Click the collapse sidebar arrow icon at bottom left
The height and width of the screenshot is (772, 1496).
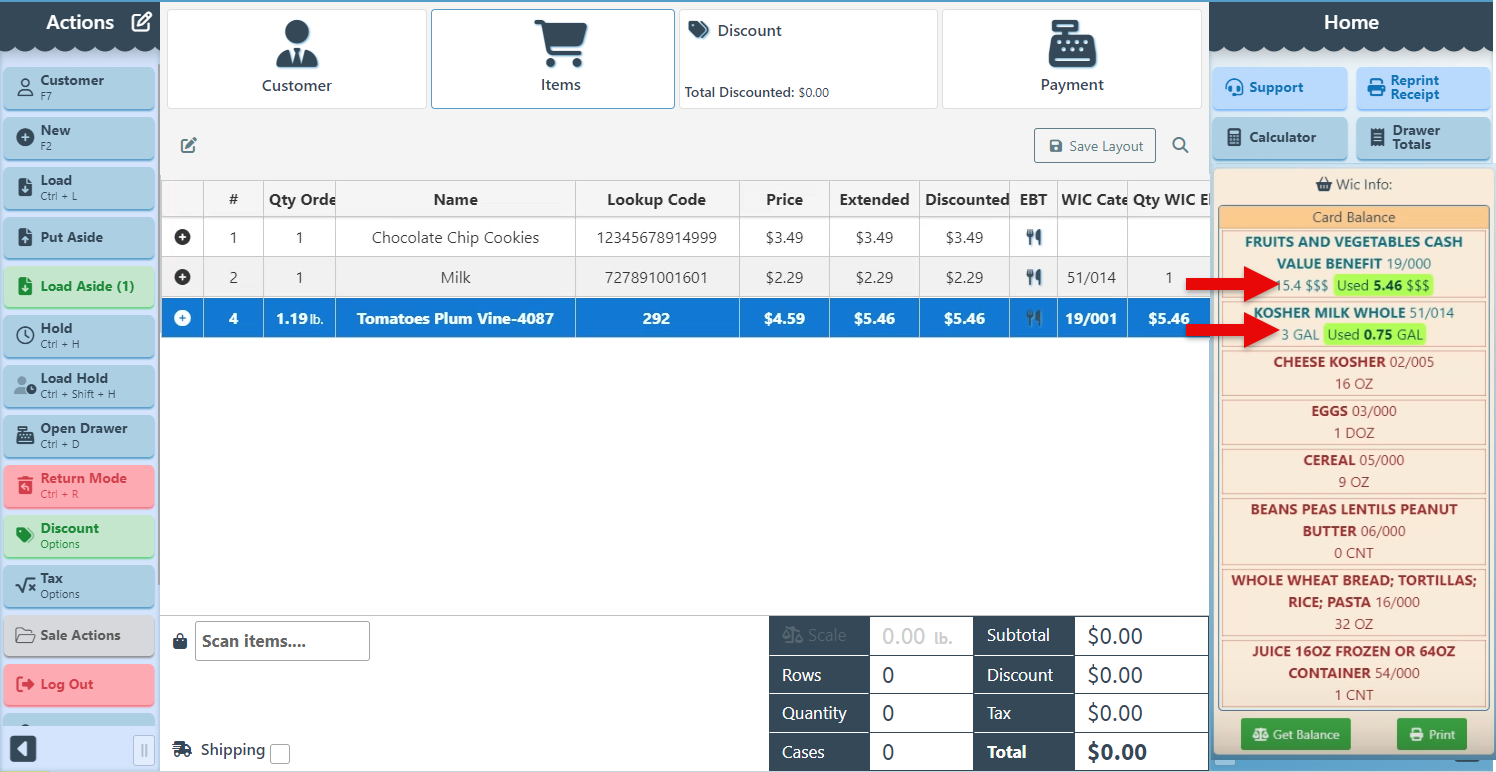pyautogui.click(x=23, y=749)
